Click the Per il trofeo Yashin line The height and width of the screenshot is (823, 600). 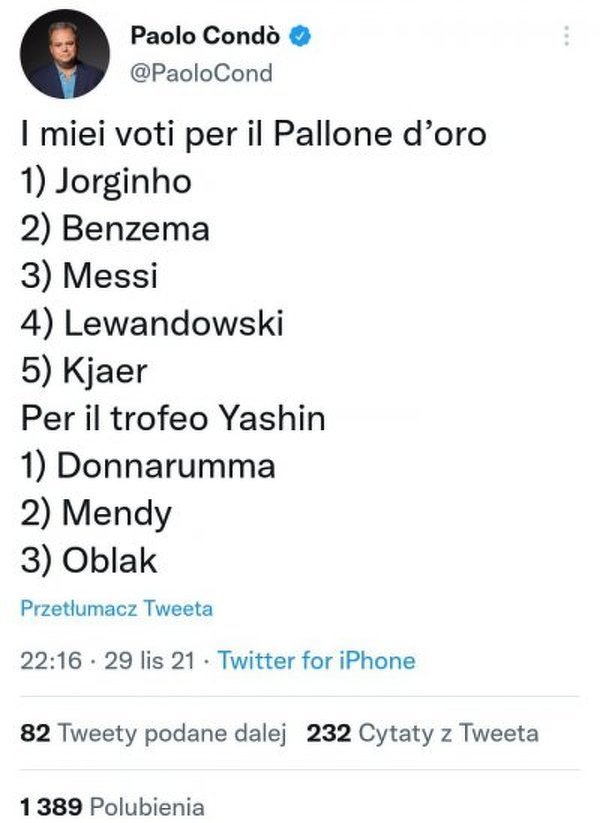coord(173,418)
